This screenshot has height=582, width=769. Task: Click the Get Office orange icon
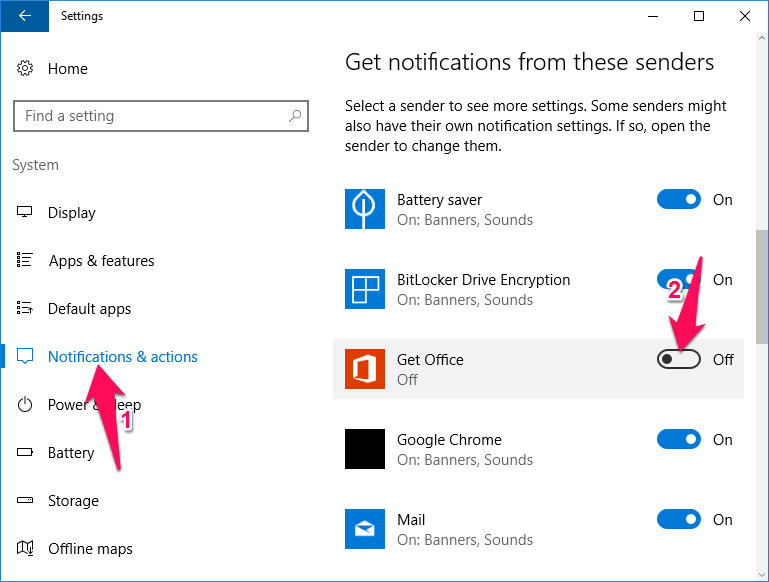coord(365,369)
